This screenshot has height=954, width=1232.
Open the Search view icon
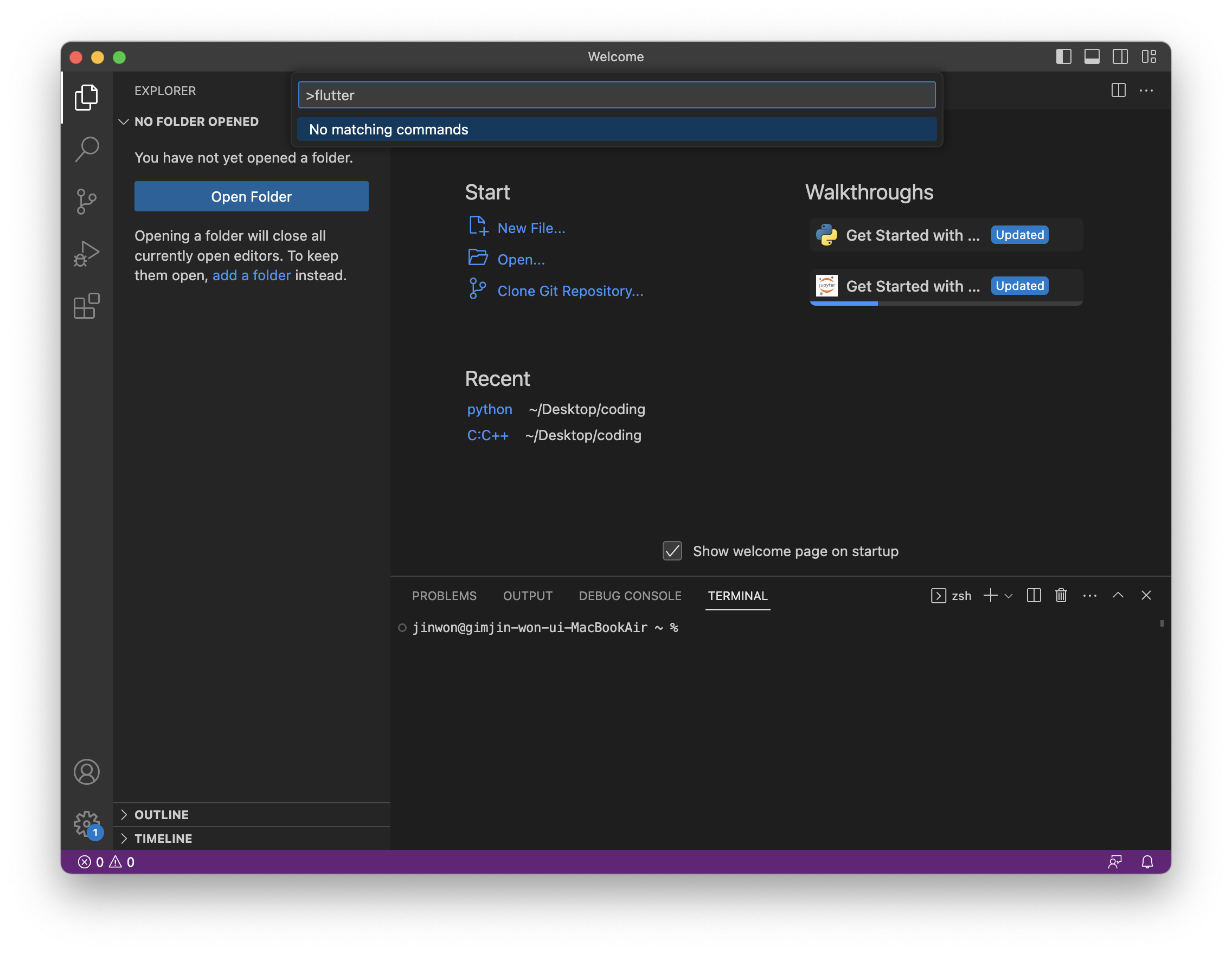point(86,150)
